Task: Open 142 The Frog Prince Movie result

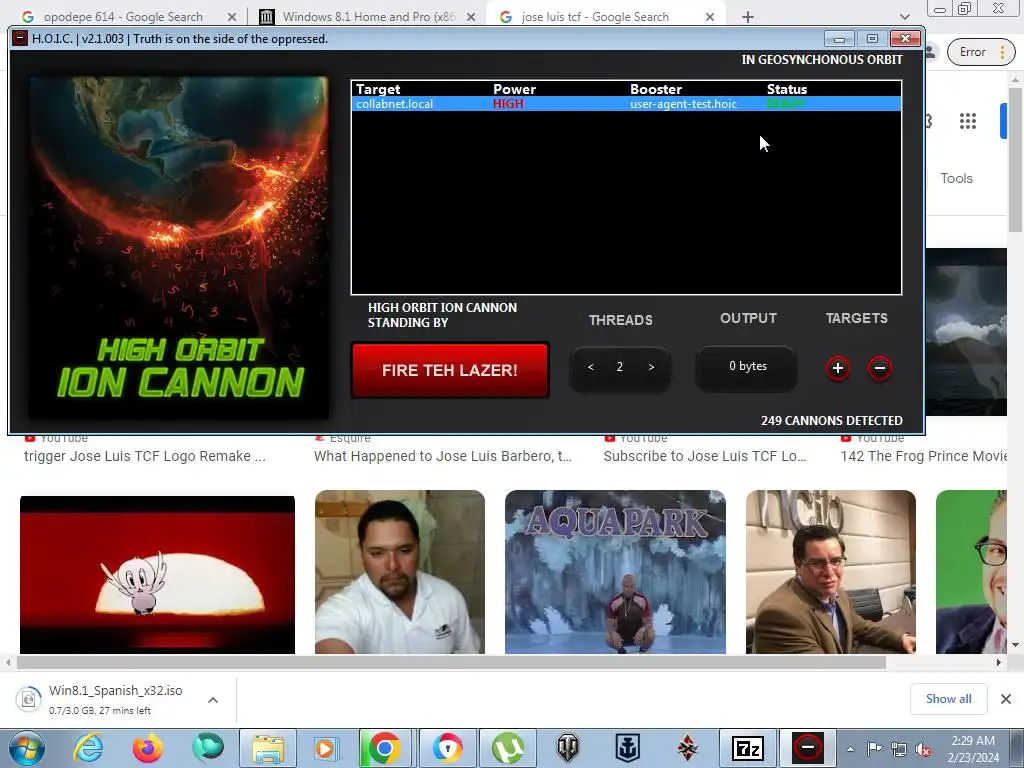Action: (x=923, y=456)
